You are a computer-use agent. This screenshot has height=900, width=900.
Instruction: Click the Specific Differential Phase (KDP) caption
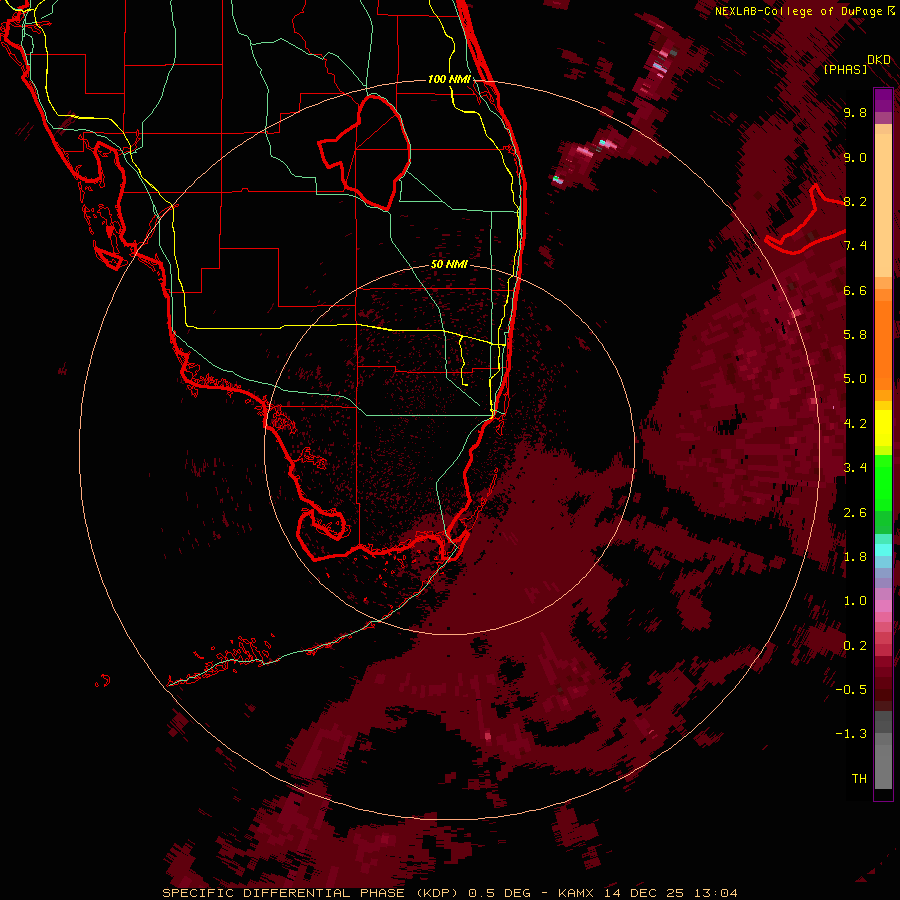coord(309,893)
